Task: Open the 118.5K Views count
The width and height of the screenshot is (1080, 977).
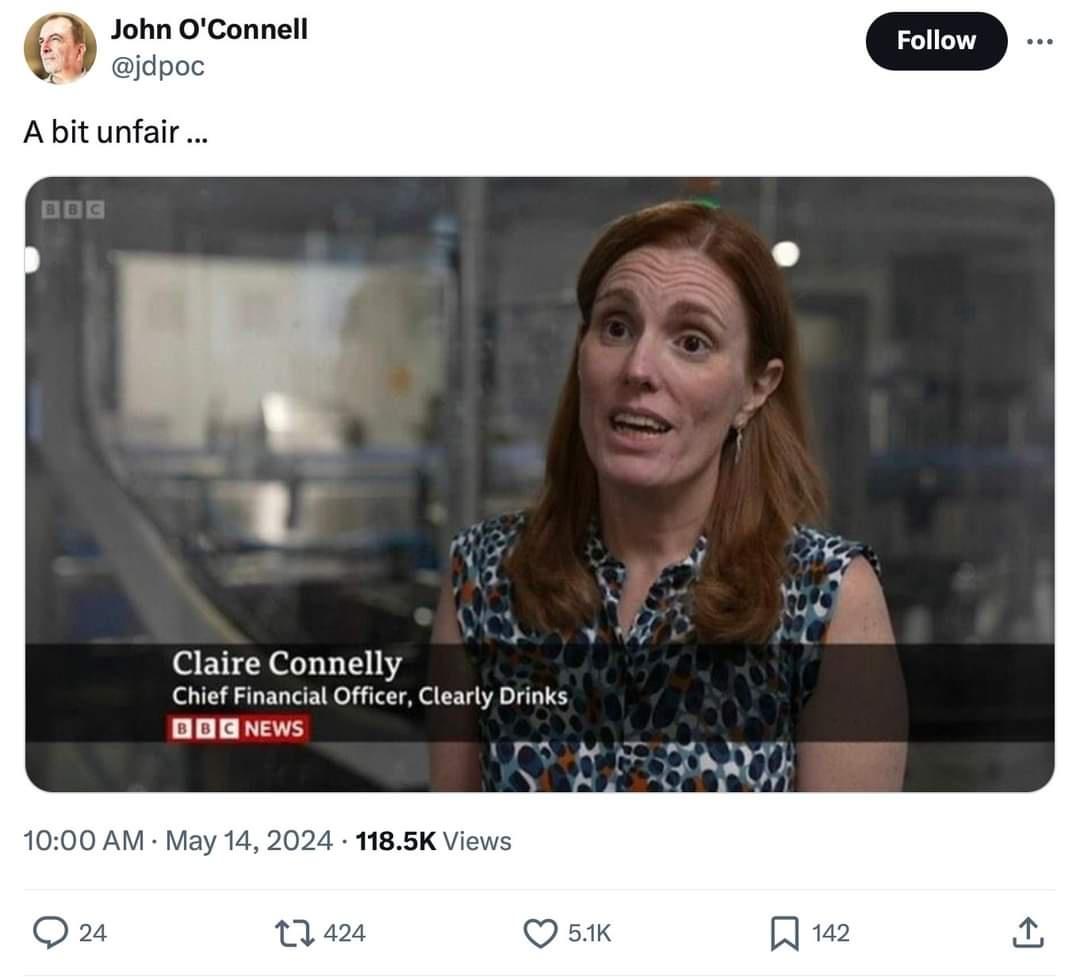Action: point(433,841)
